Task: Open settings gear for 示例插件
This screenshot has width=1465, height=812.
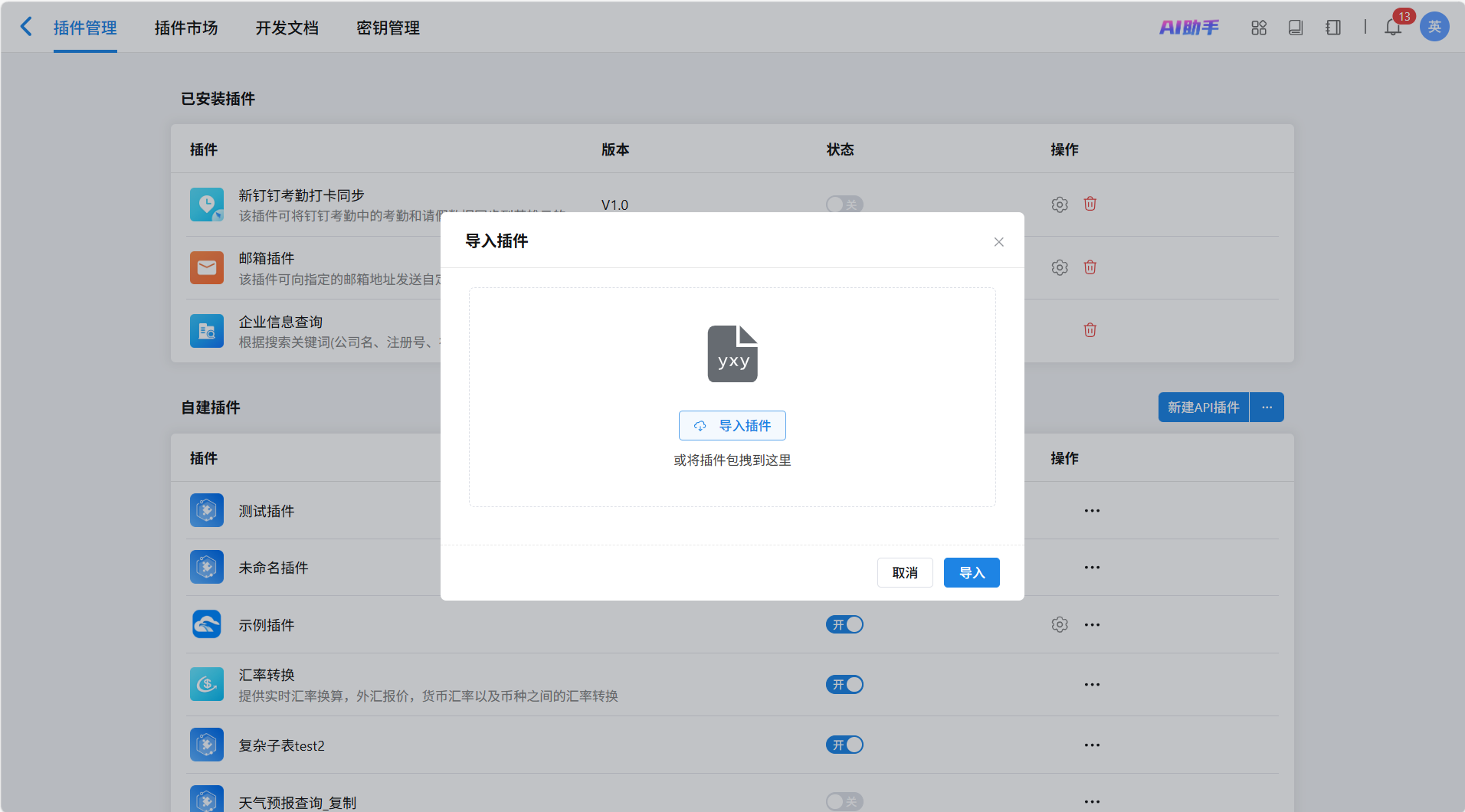Action: 1059,625
